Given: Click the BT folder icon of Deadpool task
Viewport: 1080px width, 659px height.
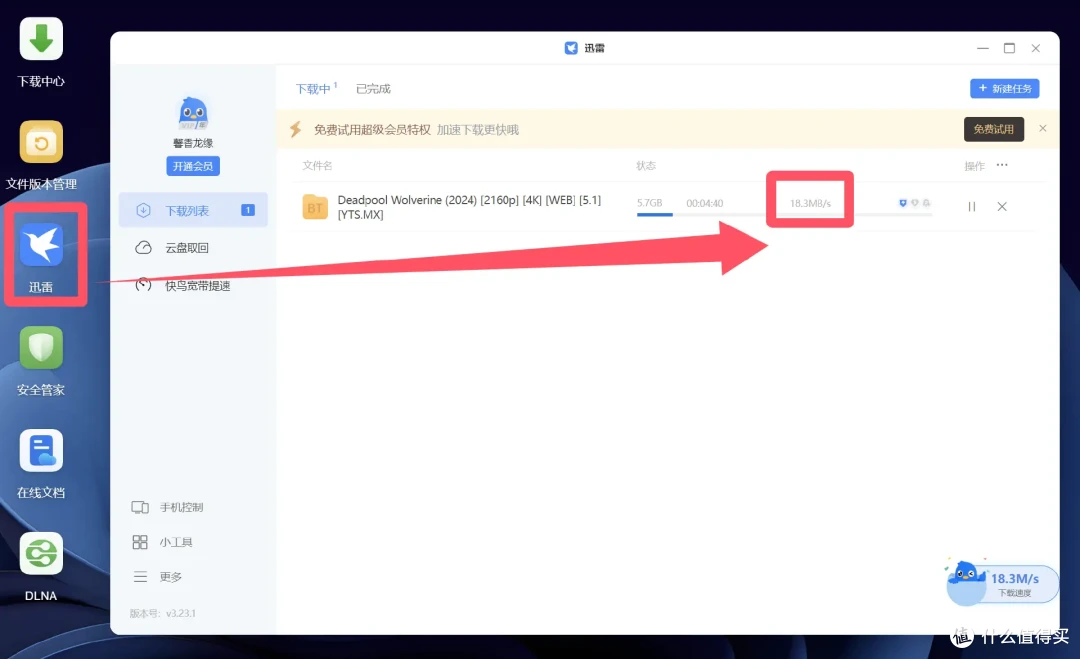Looking at the screenshot, I should 315,207.
